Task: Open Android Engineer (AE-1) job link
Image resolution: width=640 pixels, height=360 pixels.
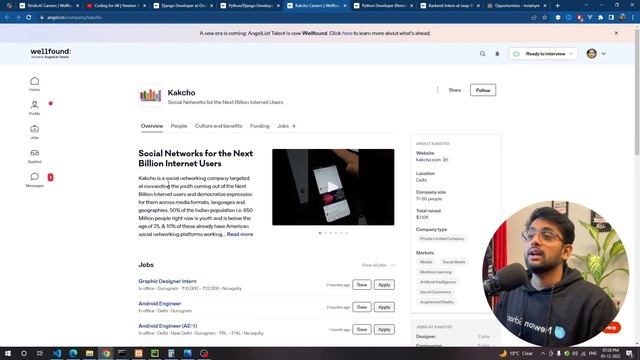Action: pos(168,326)
